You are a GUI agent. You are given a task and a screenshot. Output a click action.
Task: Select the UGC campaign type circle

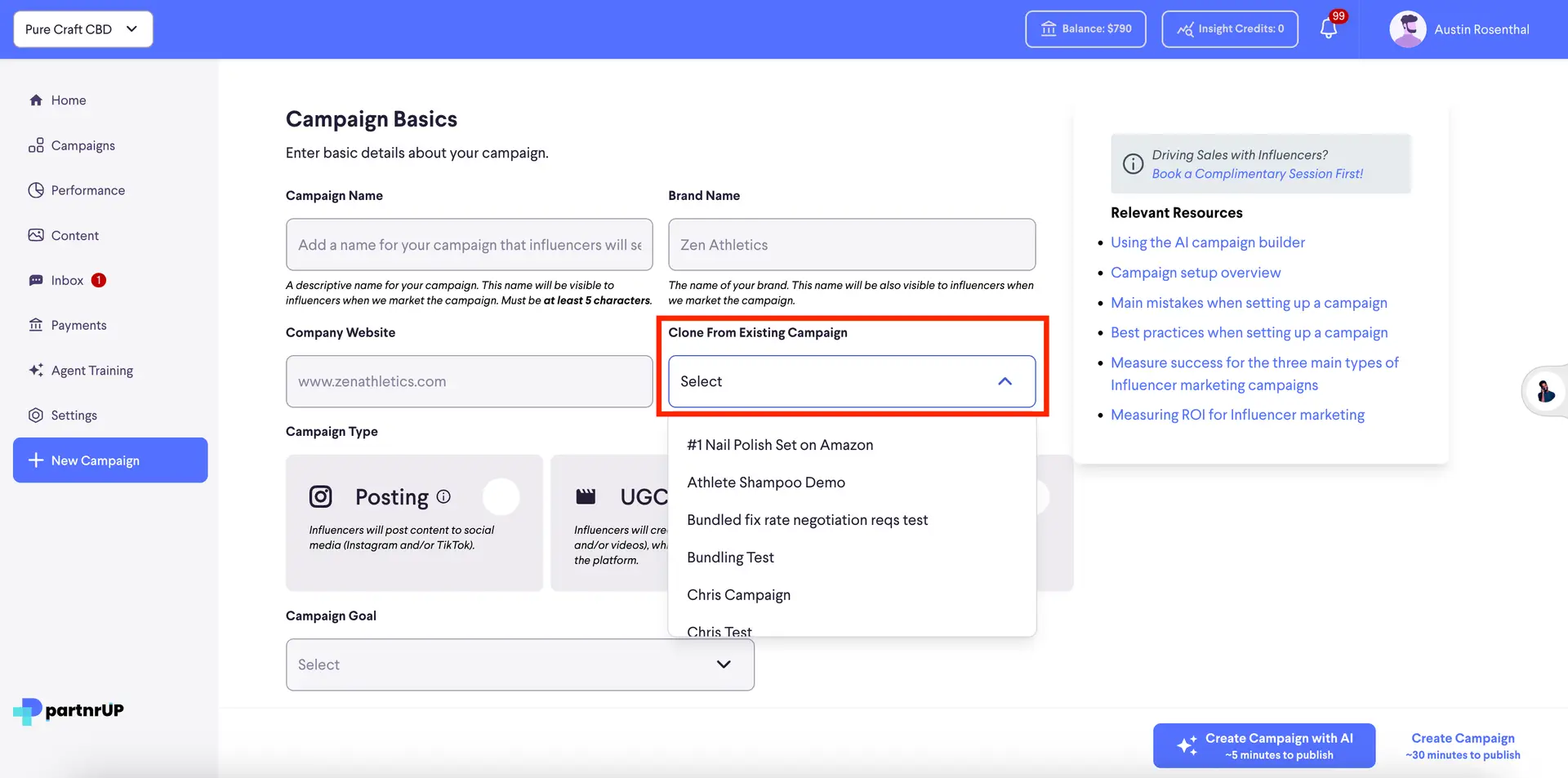pyautogui.click(x=768, y=496)
